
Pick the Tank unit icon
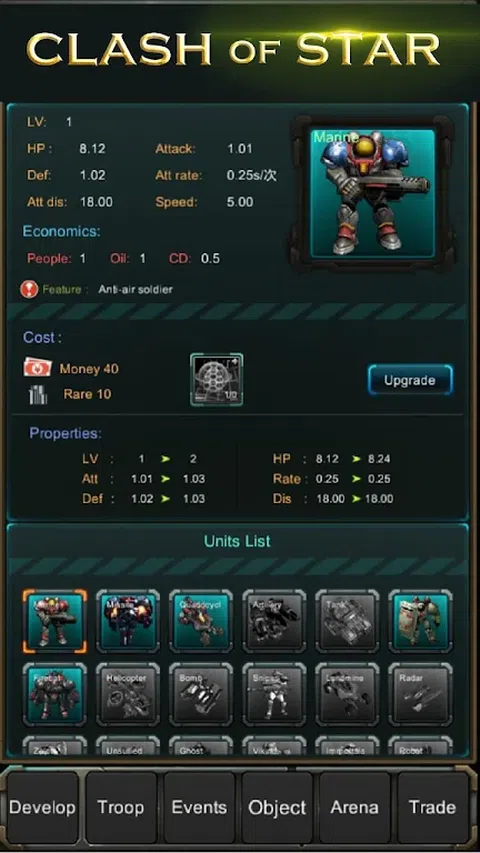[347, 621]
